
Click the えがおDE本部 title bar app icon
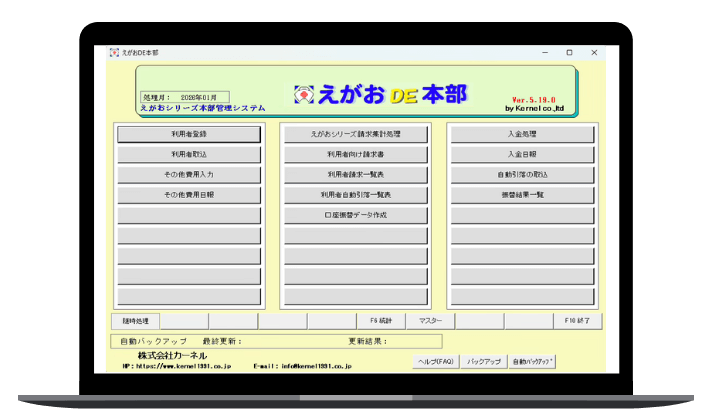point(114,53)
